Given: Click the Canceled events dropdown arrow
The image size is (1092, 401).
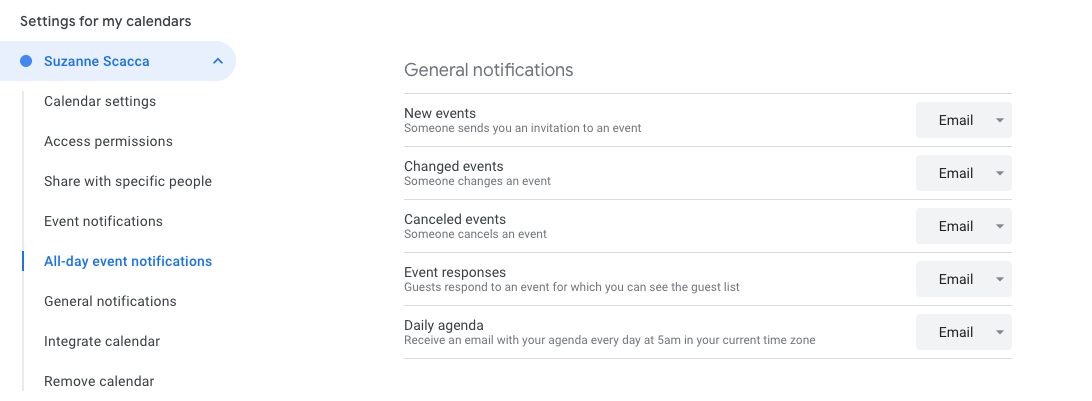Looking at the screenshot, I should click(999, 226).
